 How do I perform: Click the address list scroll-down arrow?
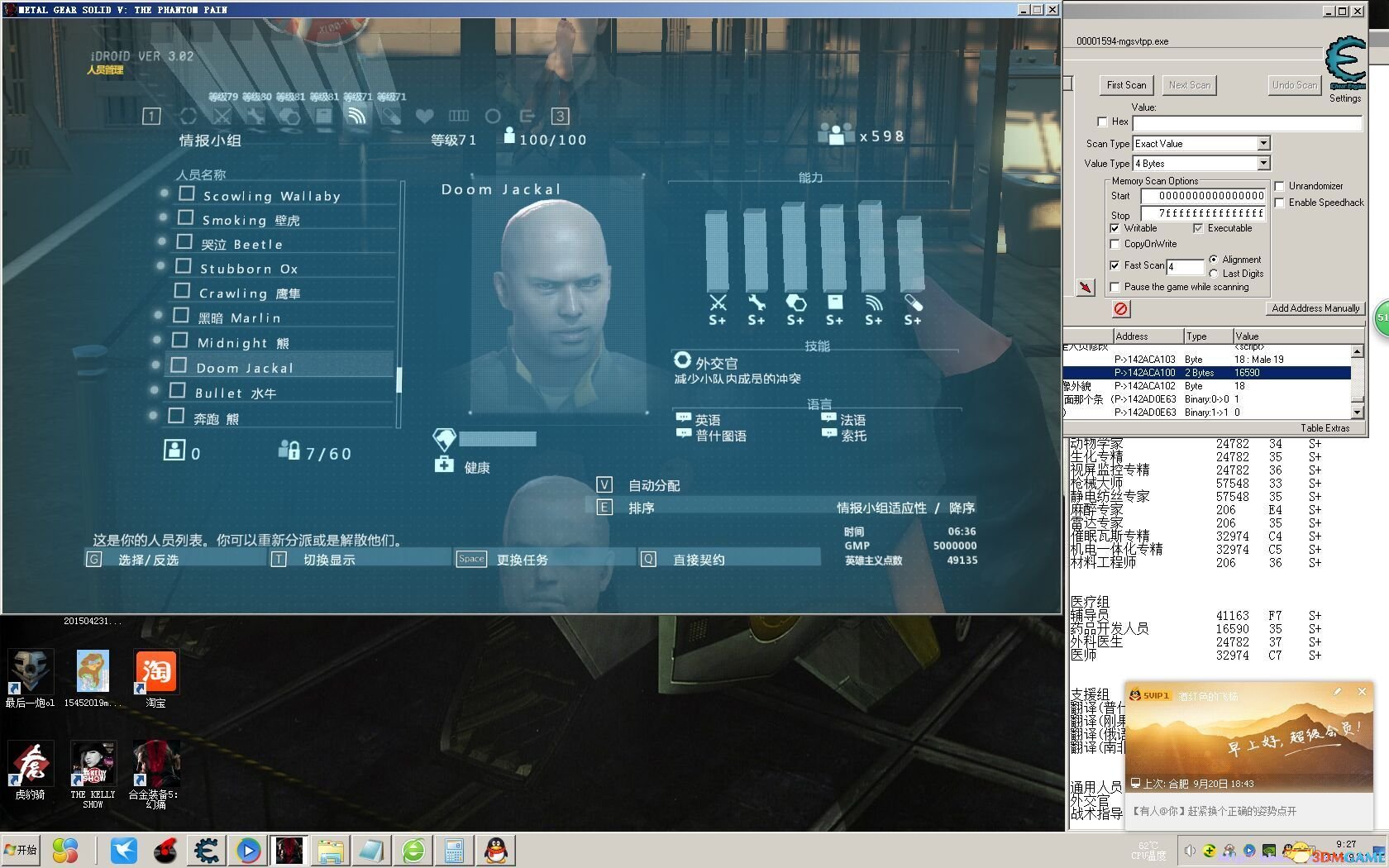(x=1358, y=412)
